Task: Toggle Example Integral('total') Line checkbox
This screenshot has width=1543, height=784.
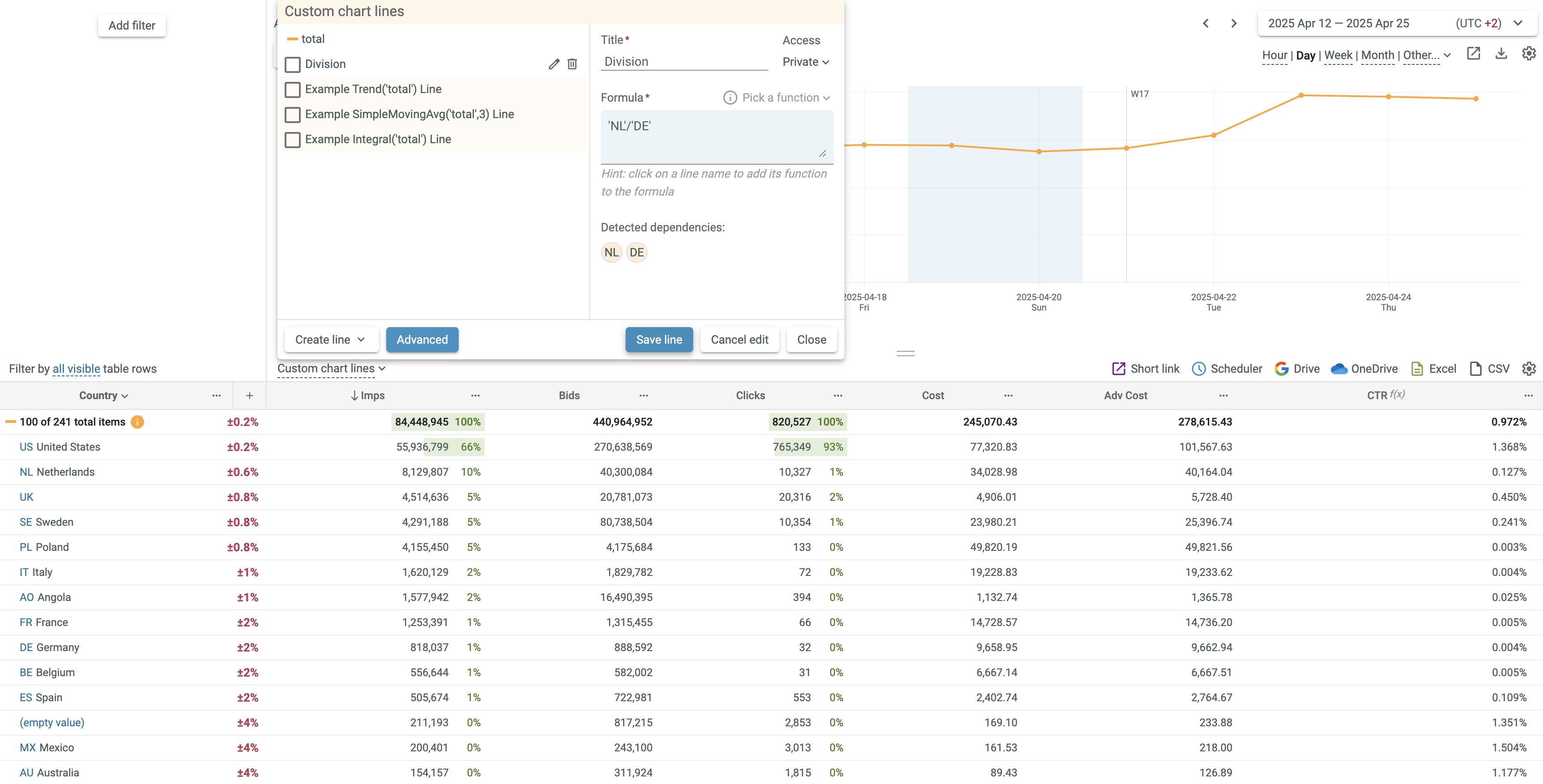Action: (292, 140)
